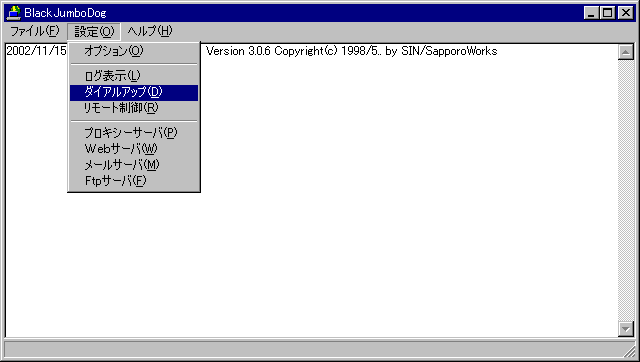Minimize the BlackJumboDog window
Image resolution: width=640 pixels, height=362 pixels.
click(x=591, y=13)
